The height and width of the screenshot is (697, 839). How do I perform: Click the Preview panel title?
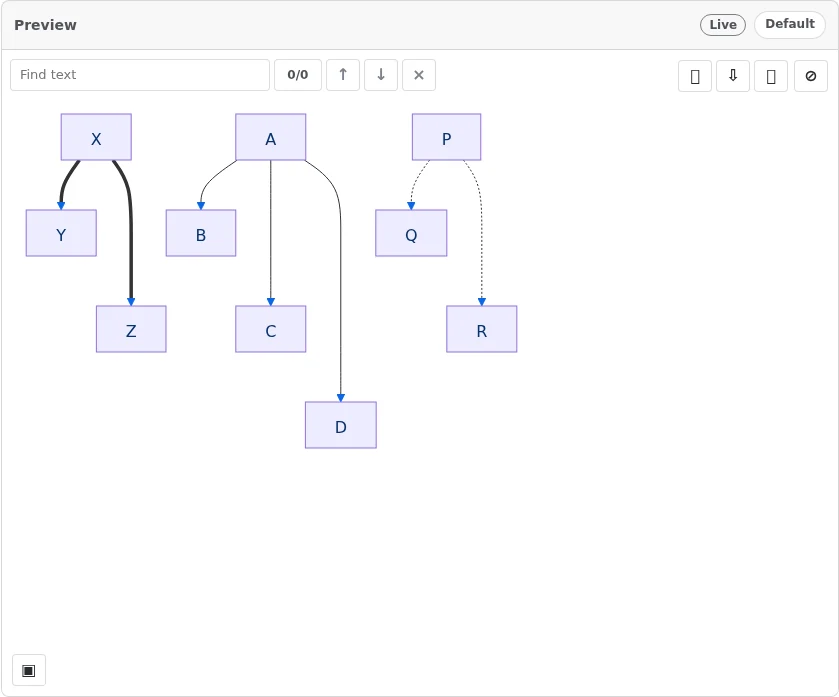[45, 25]
